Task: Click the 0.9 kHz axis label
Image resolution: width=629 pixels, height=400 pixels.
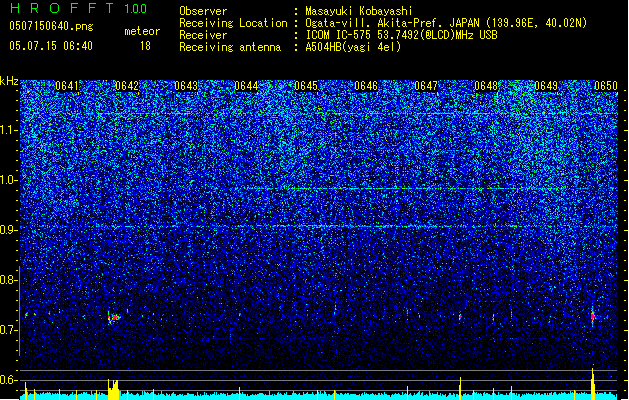Action: 9,230
